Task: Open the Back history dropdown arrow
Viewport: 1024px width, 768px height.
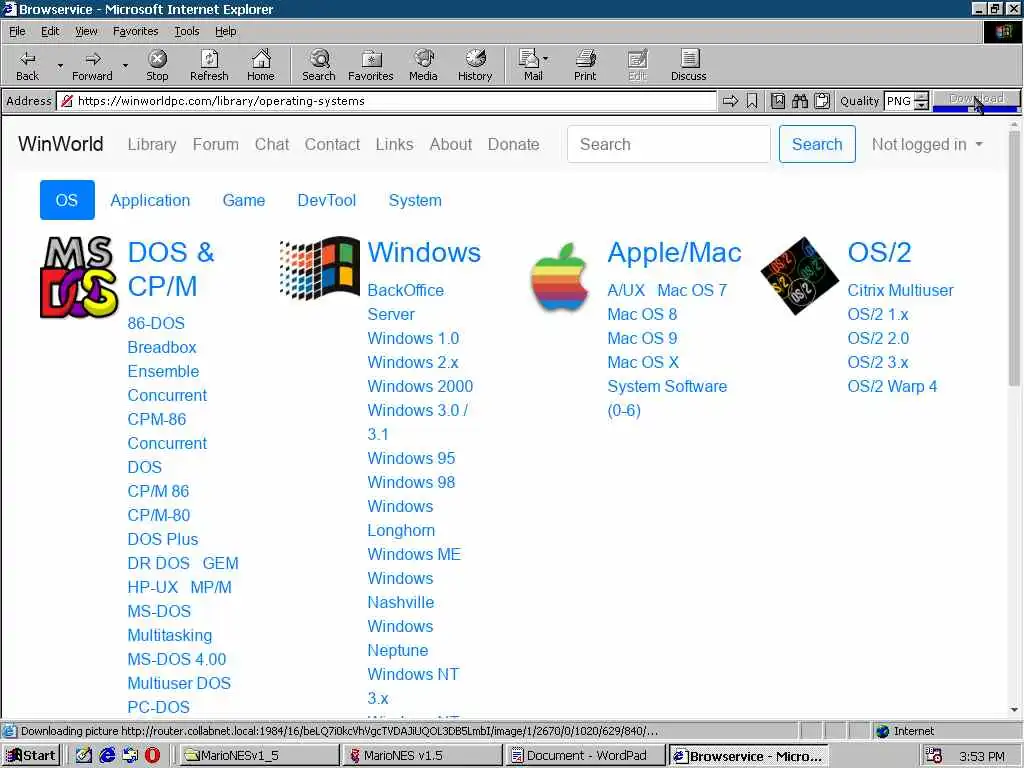Action: coord(60,65)
